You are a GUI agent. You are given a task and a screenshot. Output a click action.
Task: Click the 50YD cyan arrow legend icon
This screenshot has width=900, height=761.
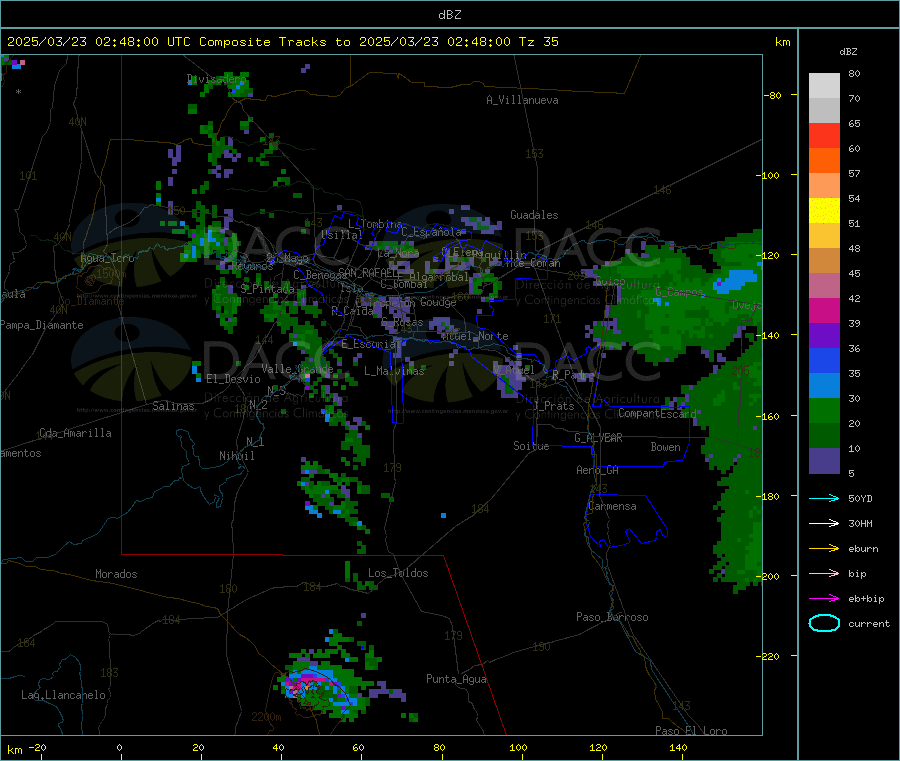click(824, 498)
